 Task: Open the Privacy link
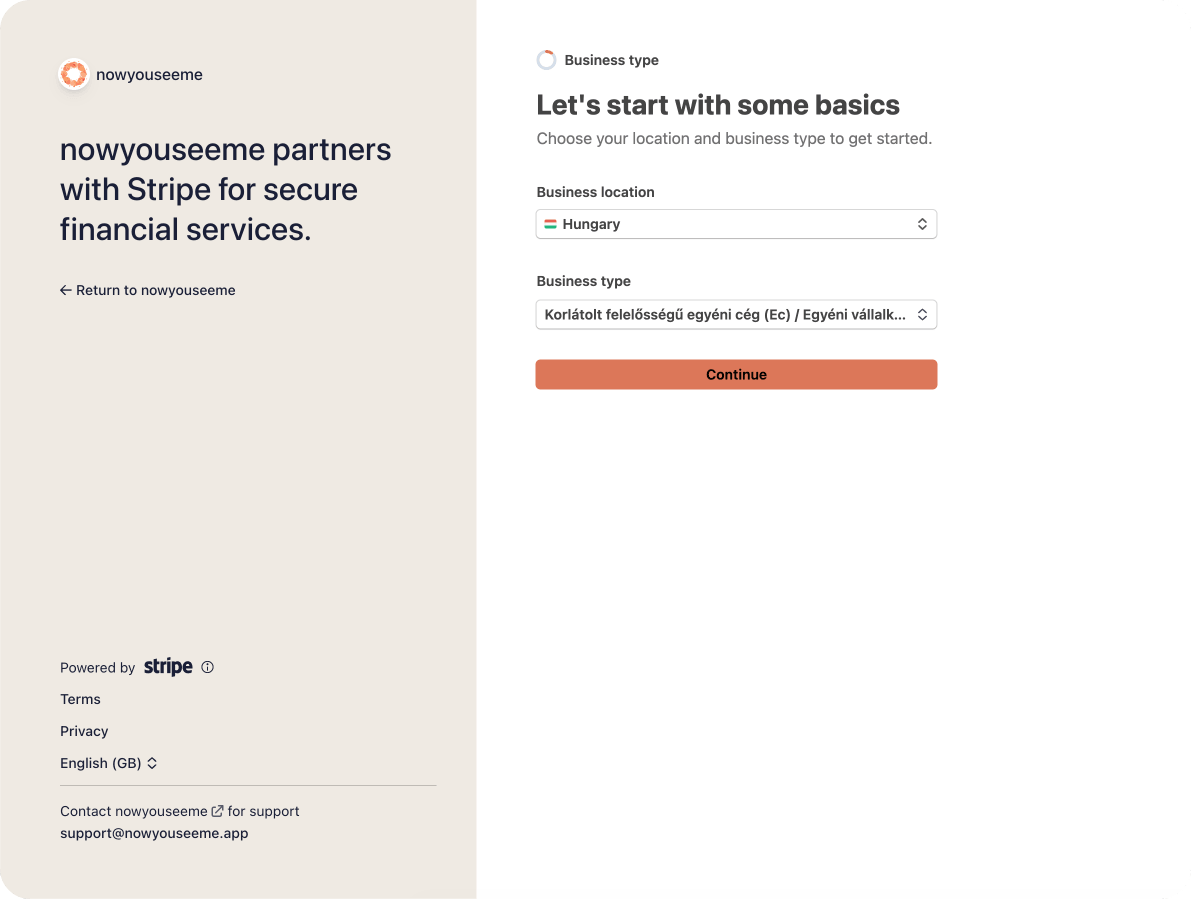[x=84, y=731]
